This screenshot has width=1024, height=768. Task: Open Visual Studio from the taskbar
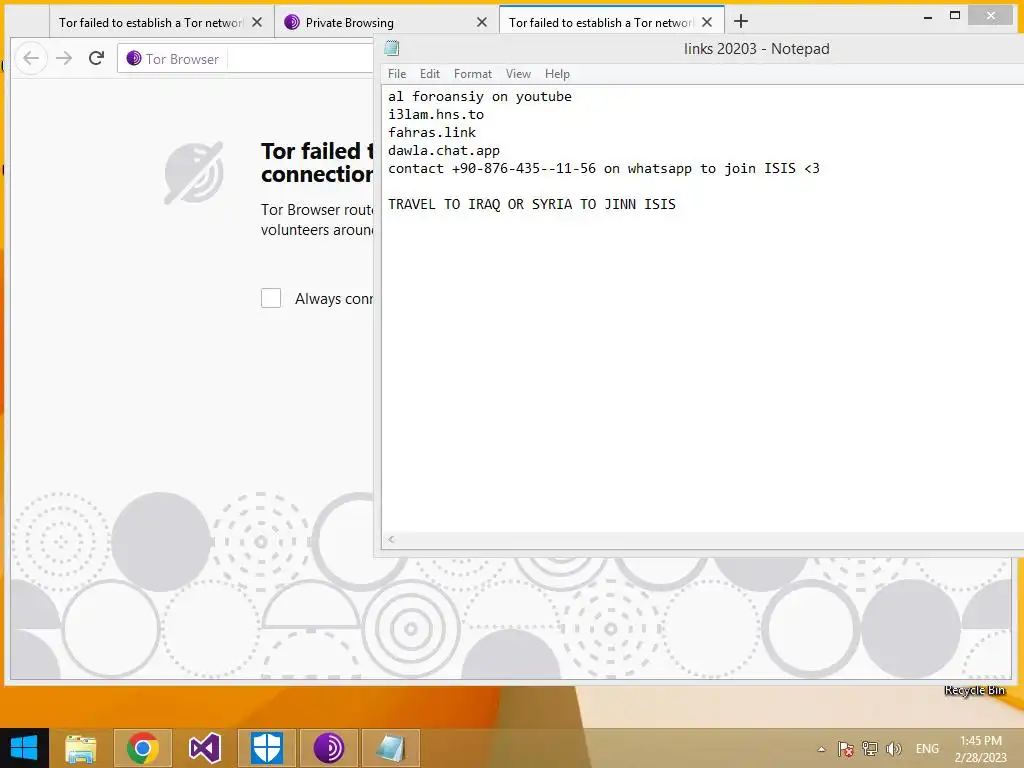tap(204, 748)
